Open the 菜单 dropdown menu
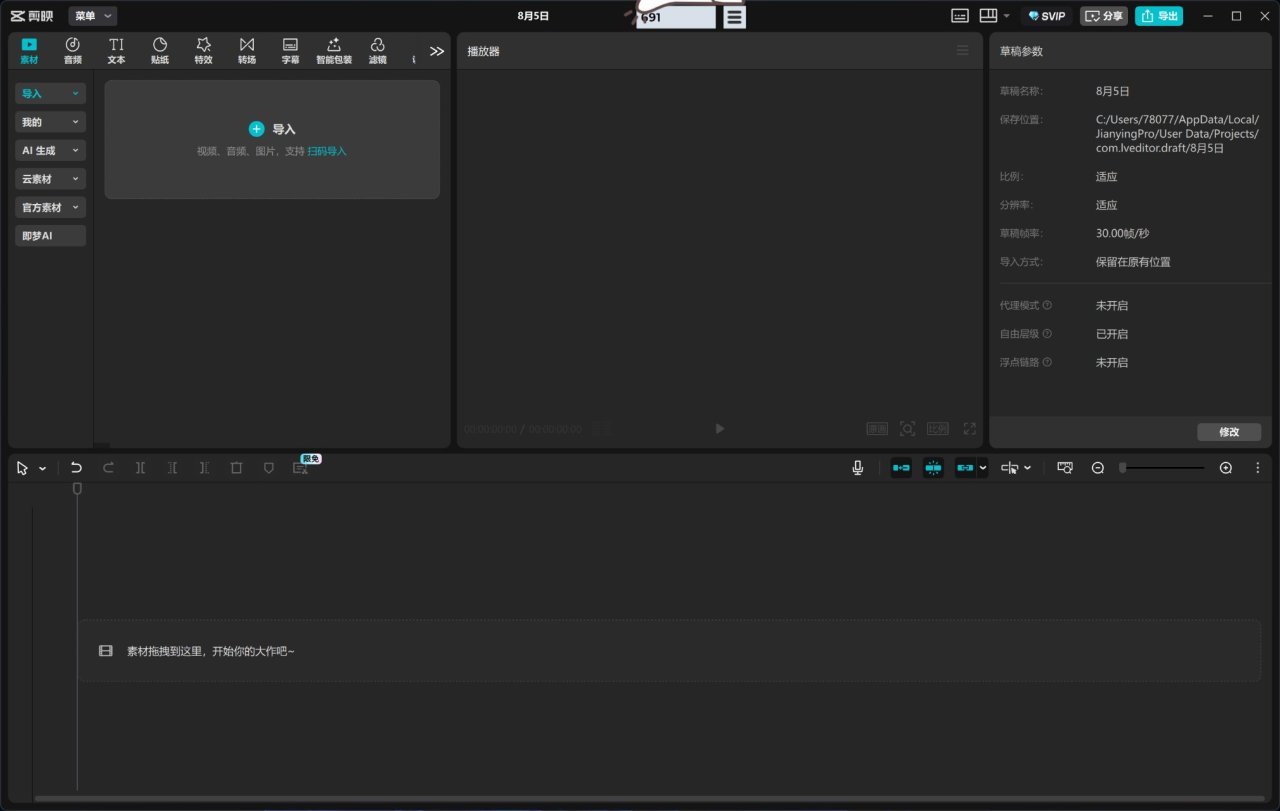1280x811 pixels. 93,16
